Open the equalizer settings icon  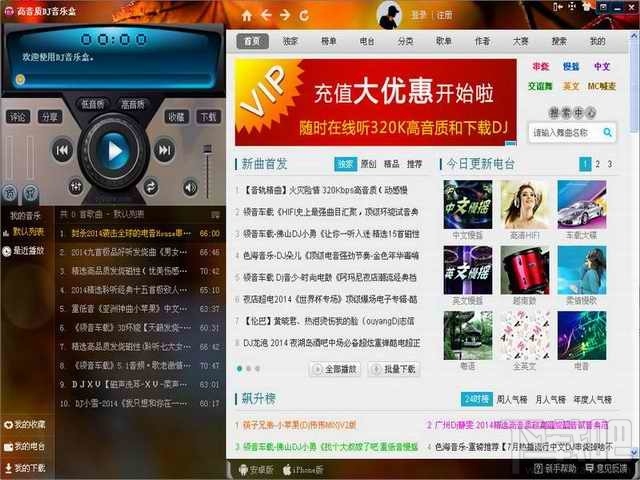(x=76, y=187)
